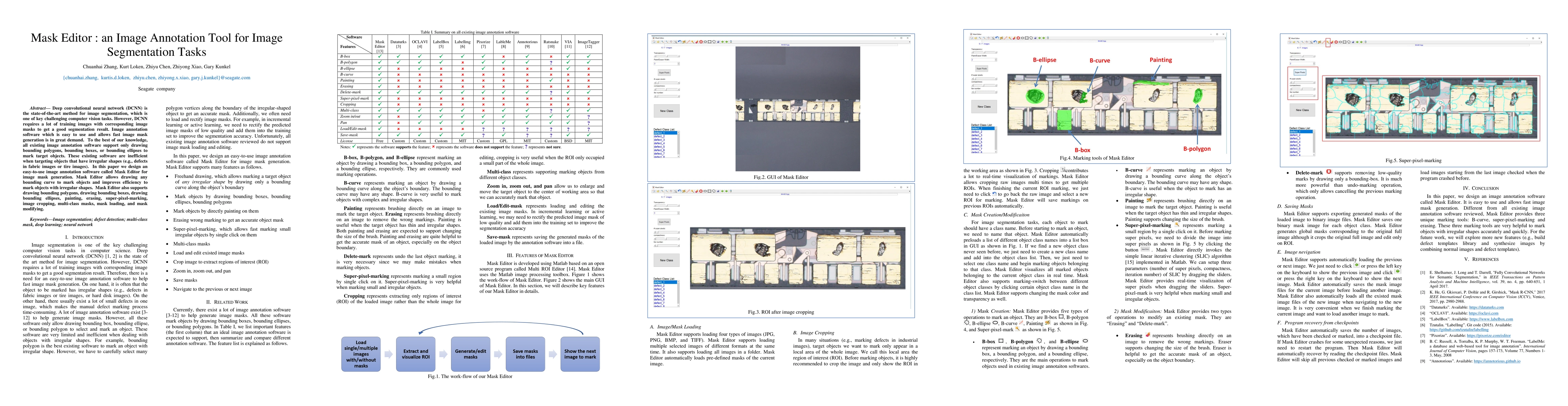Viewport: 1568px width, 406px height.
Task: Open Paint/Eraser Width dropdown in Fig.4 GUI
Action: (x=984, y=60)
